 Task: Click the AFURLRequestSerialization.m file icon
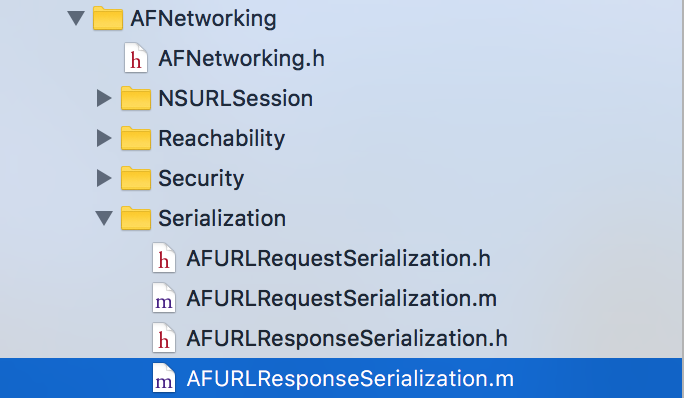tap(164, 298)
